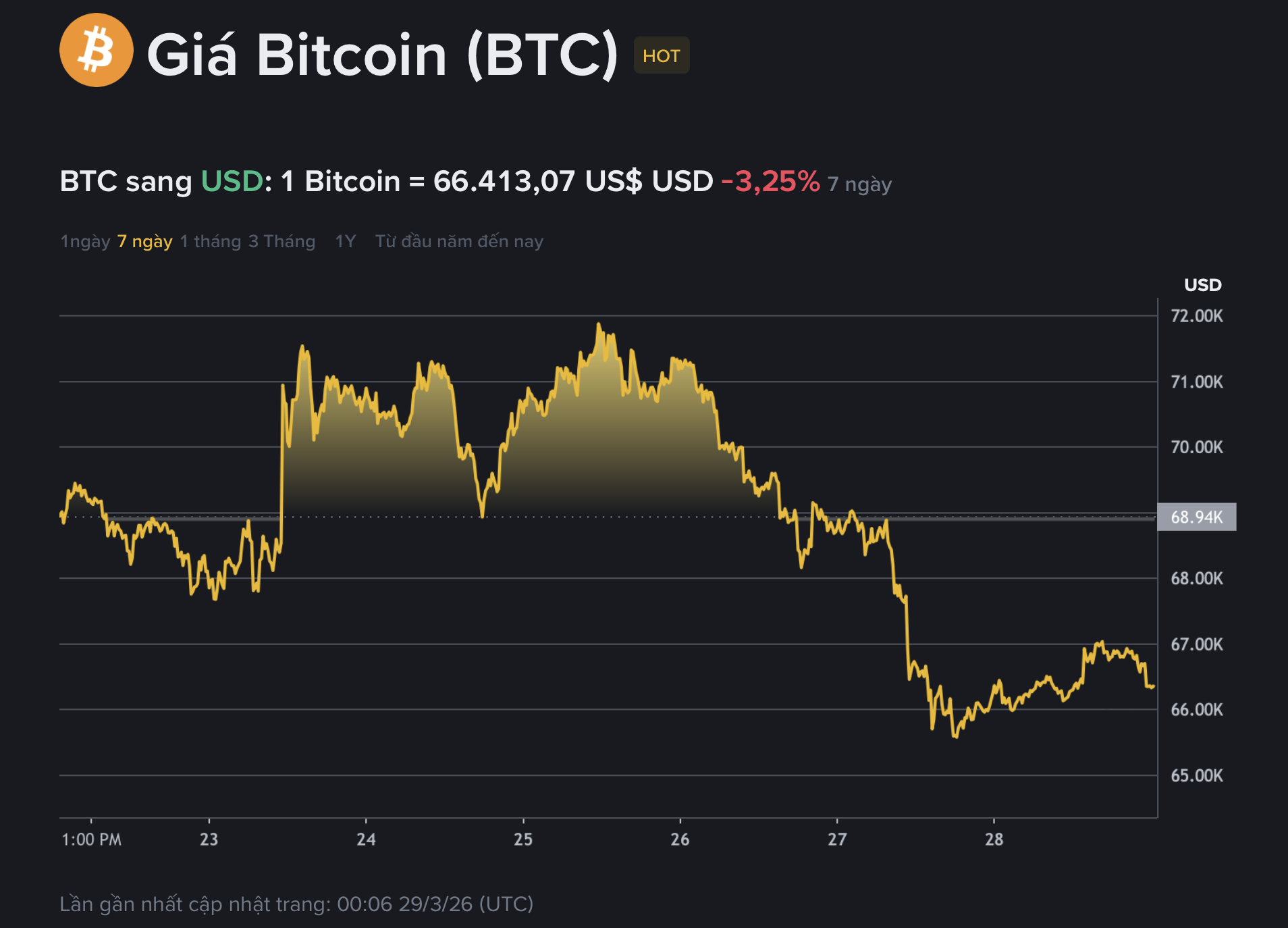Select the HOT badge next to the title
This screenshot has width=1288, height=928.
point(660,56)
